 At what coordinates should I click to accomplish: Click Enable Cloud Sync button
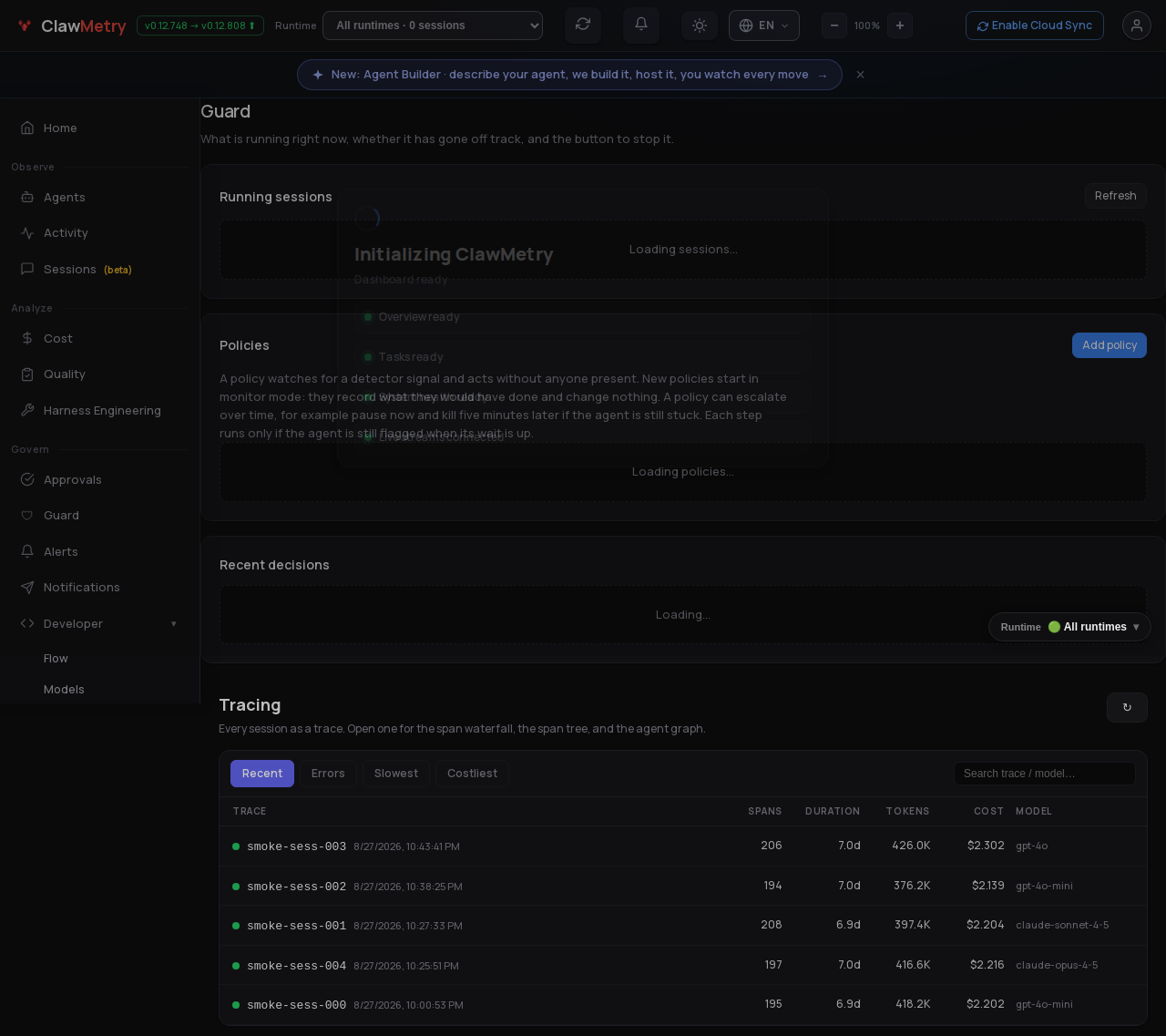coord(1035,26)
